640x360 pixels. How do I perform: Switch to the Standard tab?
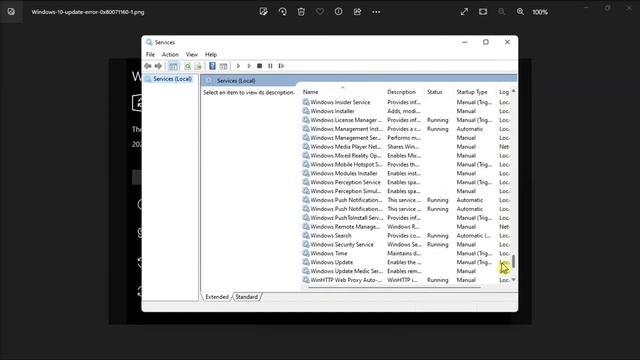[x=247, y=297]
